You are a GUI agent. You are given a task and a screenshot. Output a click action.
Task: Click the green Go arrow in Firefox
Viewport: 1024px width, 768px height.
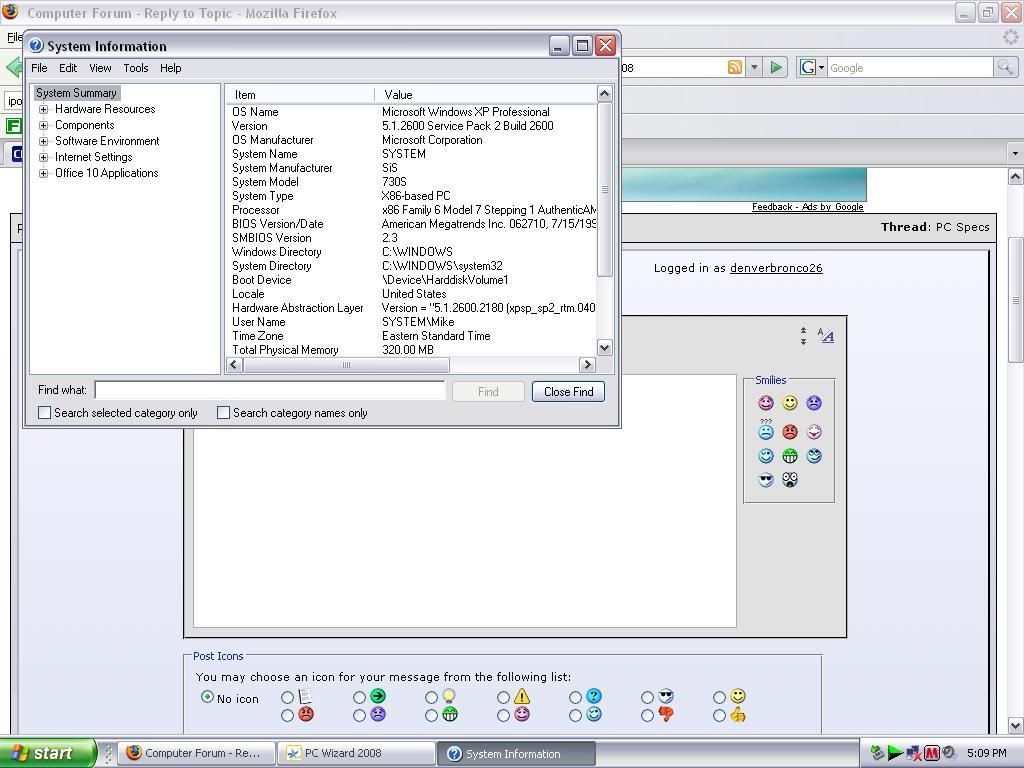click(x=776, y=67)
